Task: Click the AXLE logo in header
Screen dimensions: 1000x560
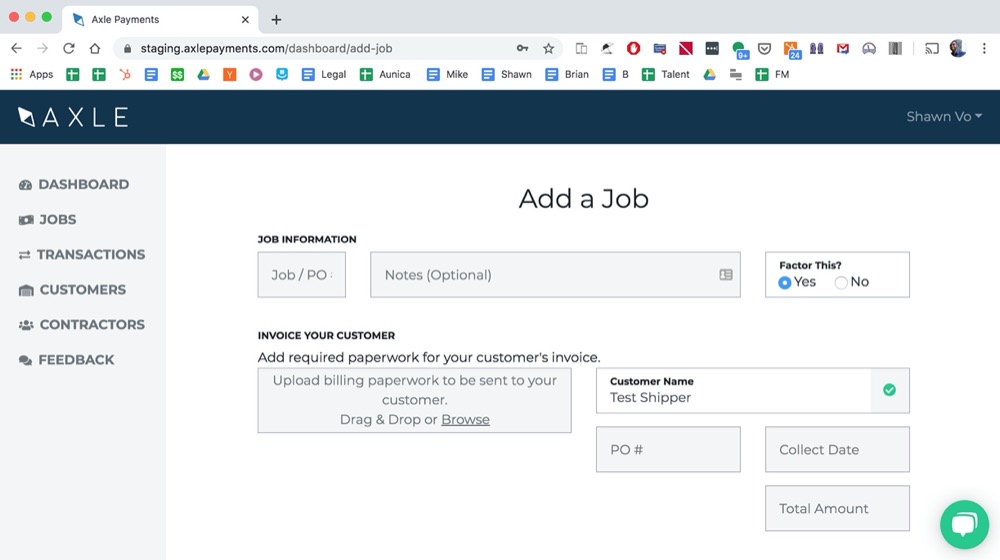Action: (73, 117)
